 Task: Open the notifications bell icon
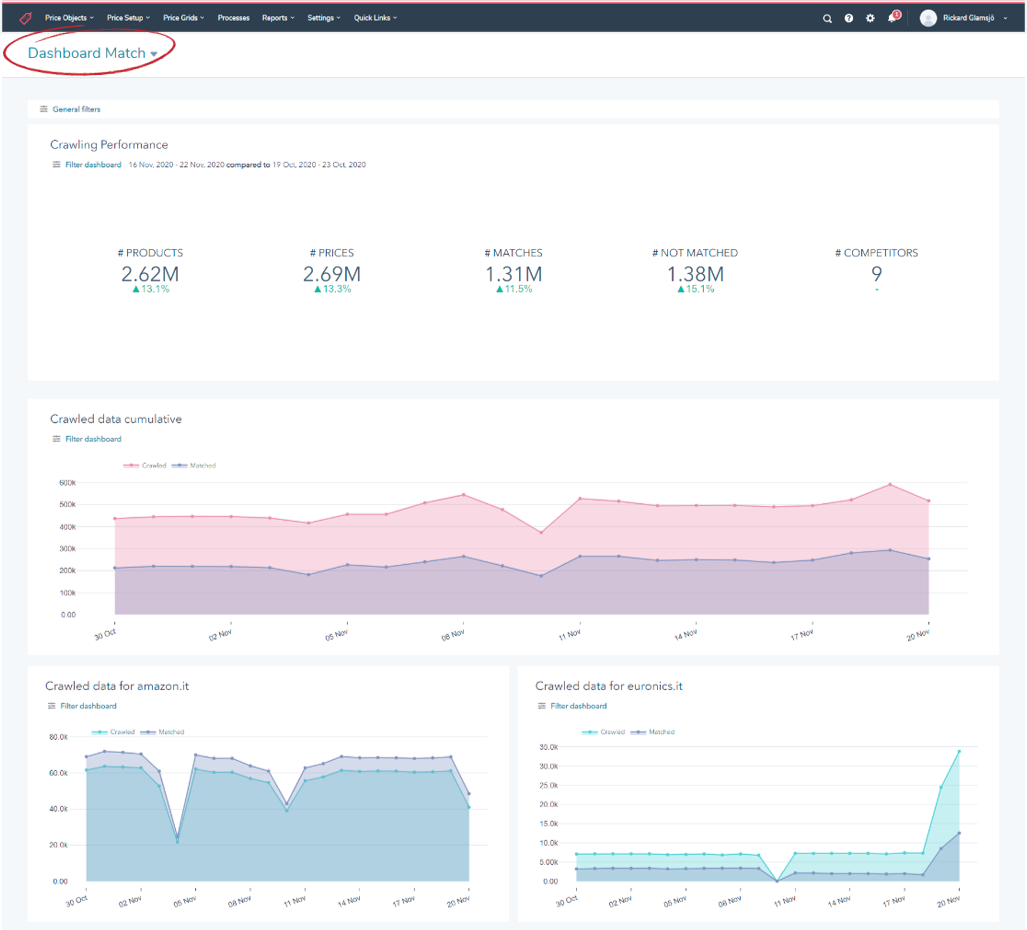pyautogui.click(x=892, y=18)
